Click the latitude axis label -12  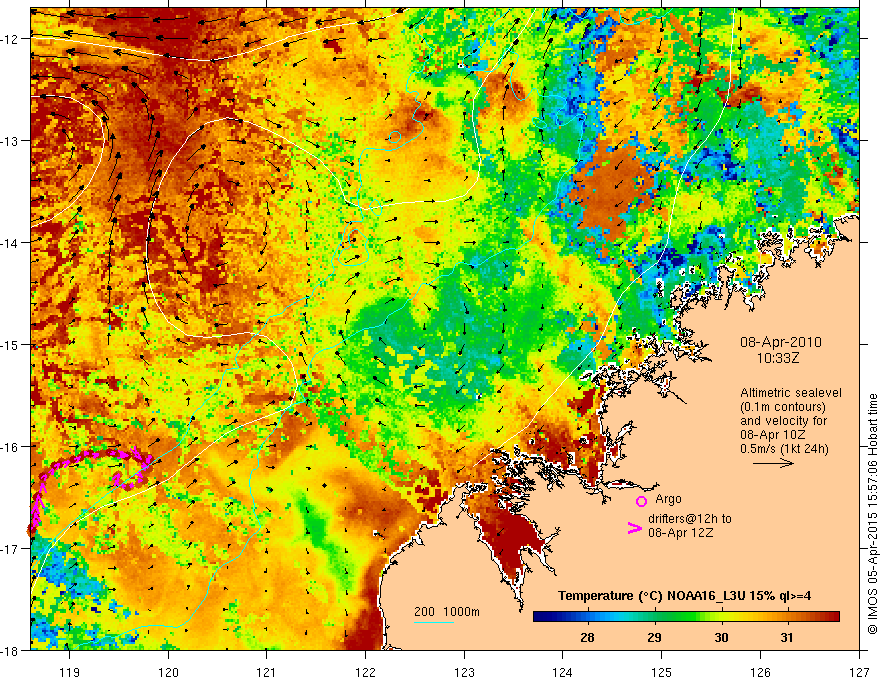[11, 39]
